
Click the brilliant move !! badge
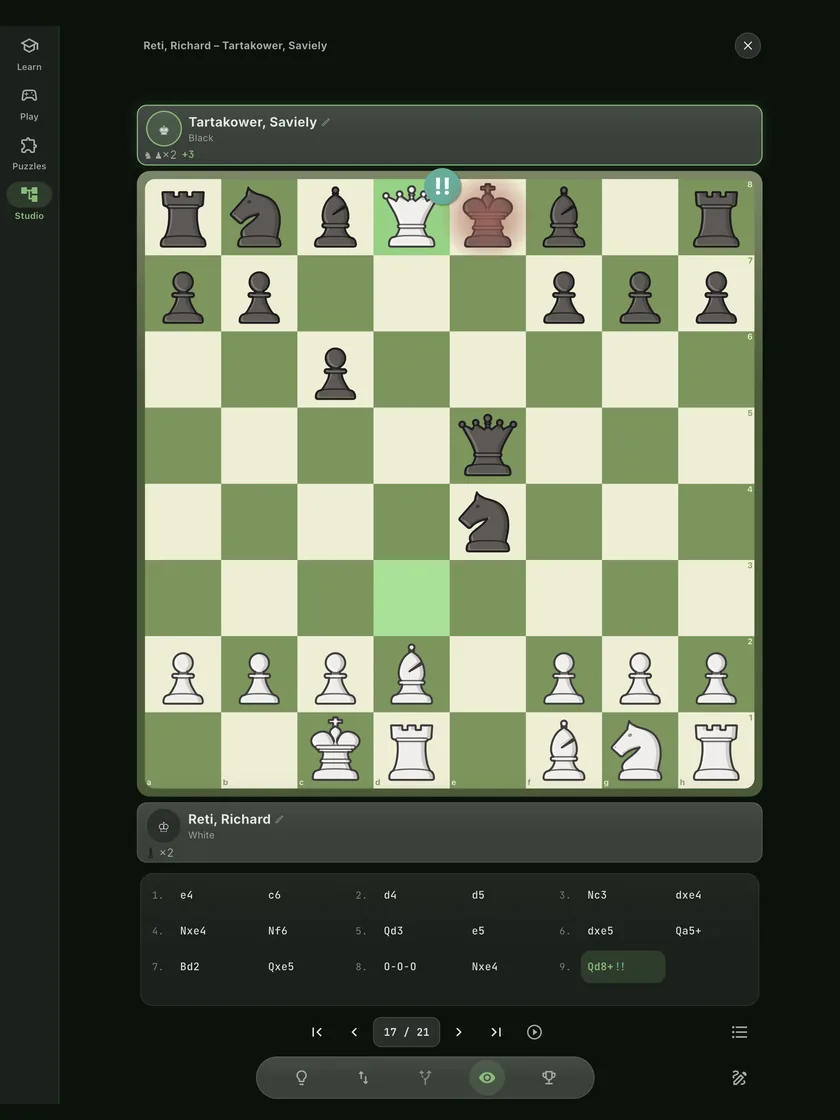(x=442, y=186)
